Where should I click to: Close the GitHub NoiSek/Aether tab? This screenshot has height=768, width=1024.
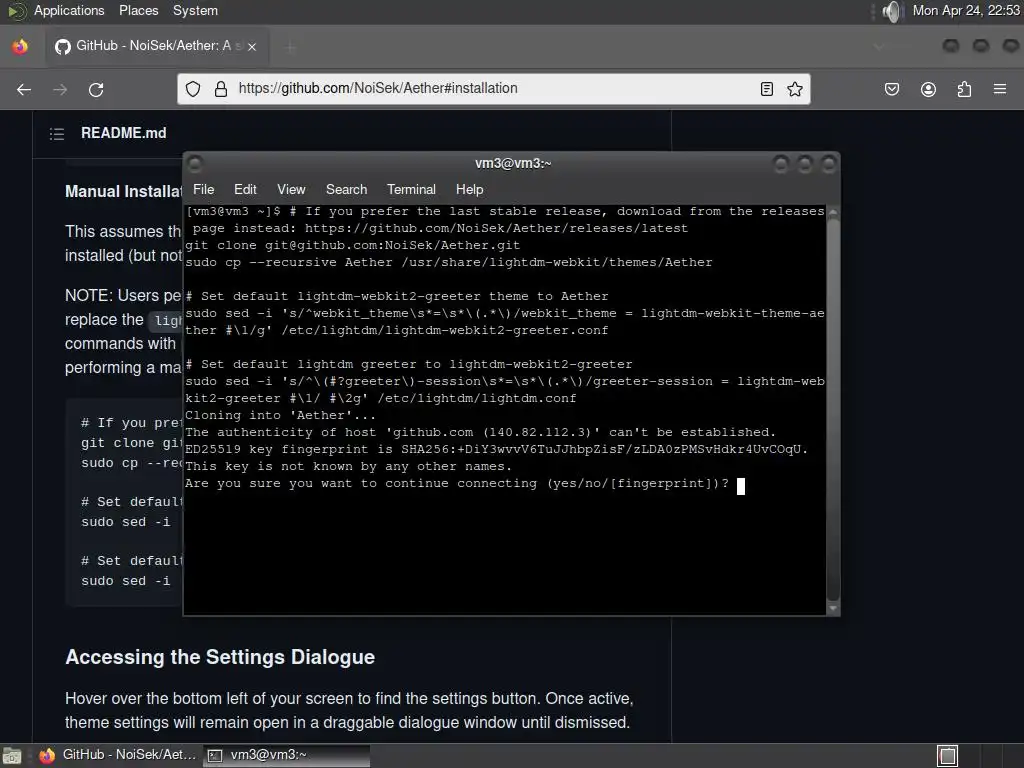[252, 46]
